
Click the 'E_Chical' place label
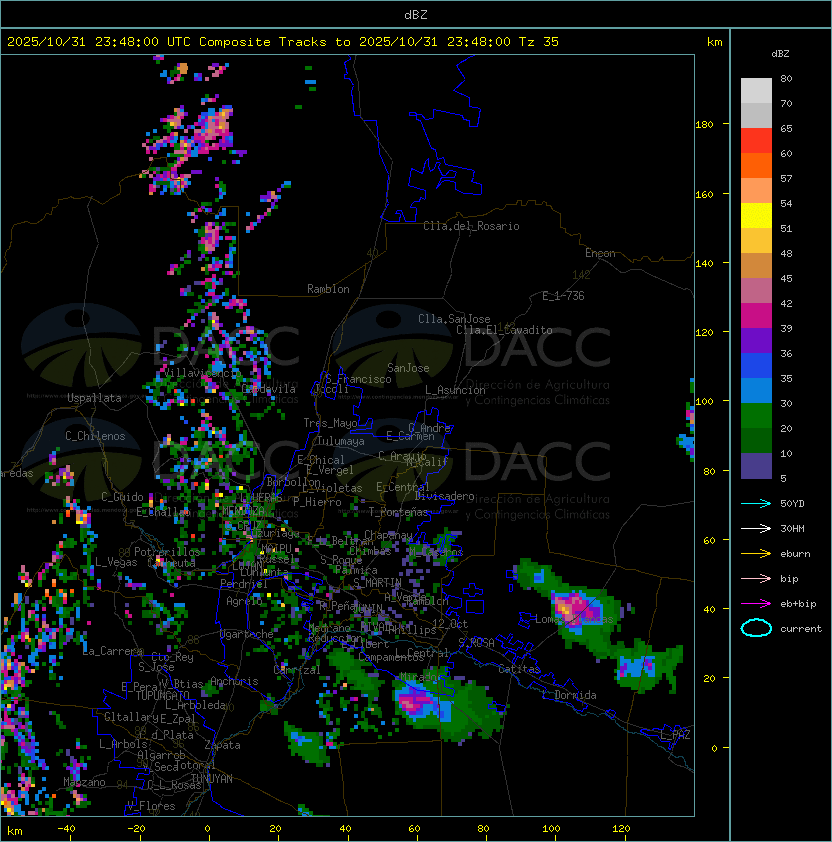pos(321,460)
